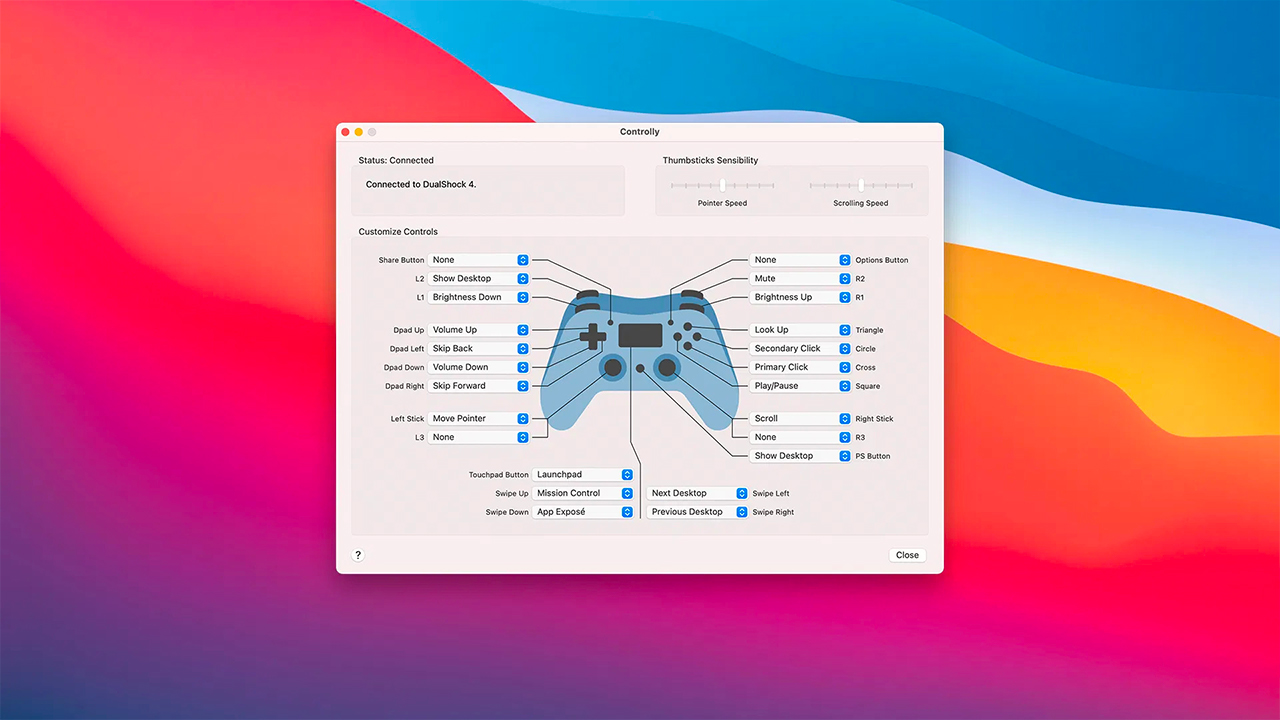Image resolution: width=1280 pixels, height=720 pixels.
Task: Open the Square Play/Pause dropdown
Action: point(801,386)
